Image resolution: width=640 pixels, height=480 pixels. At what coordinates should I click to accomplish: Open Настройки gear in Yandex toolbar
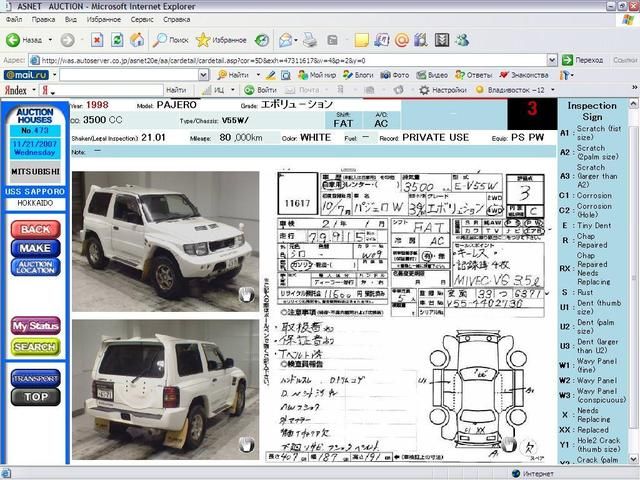[443, 90]
